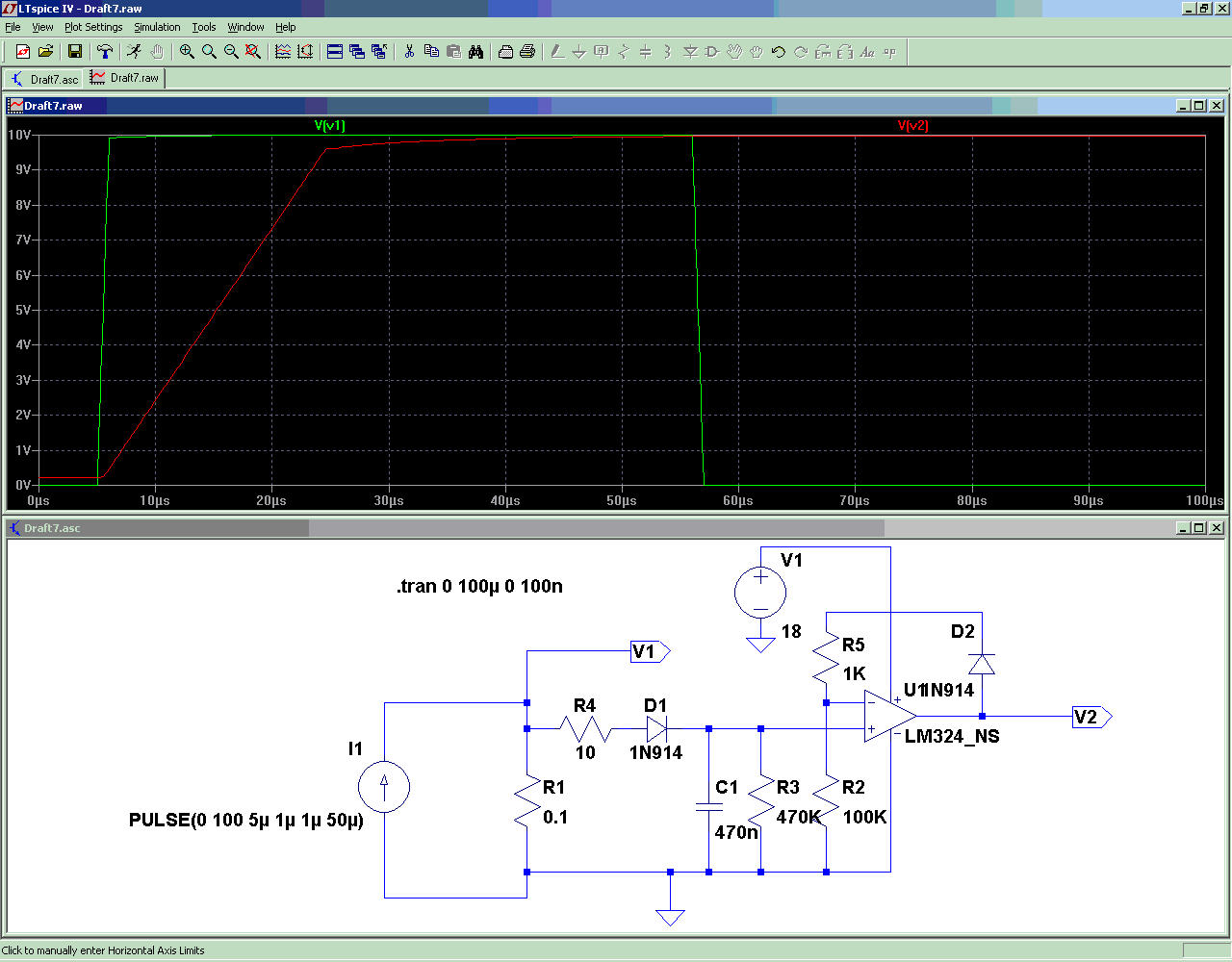Open the Plot Settings menu
The width and height of the screenshot is (1232, 962).
coord(93,27)
